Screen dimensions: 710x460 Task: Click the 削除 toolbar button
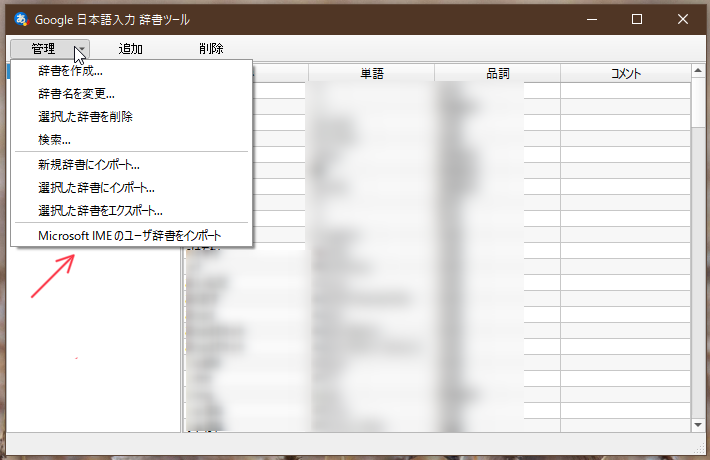point(211,48)
